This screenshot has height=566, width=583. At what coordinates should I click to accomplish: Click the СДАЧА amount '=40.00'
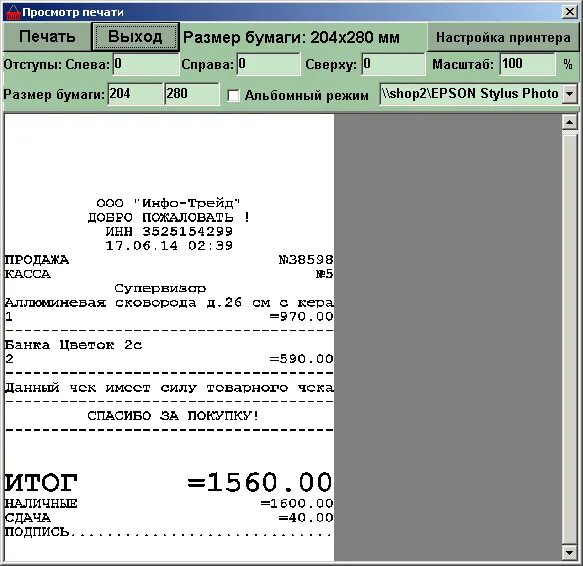point(306,518)
